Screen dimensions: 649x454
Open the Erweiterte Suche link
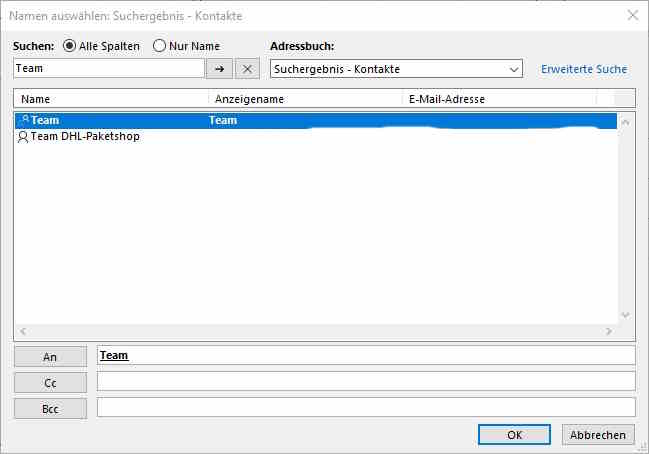click(x=584, y=69)
